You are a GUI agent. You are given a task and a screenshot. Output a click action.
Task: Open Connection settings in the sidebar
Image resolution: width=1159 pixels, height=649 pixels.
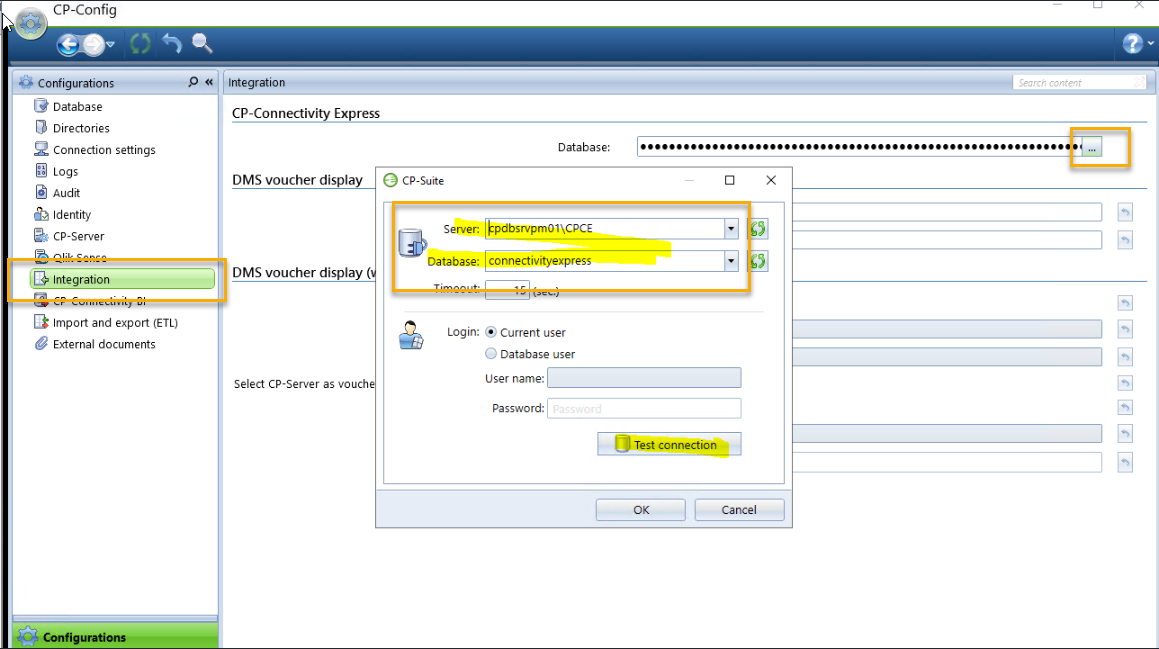point(104,150)
